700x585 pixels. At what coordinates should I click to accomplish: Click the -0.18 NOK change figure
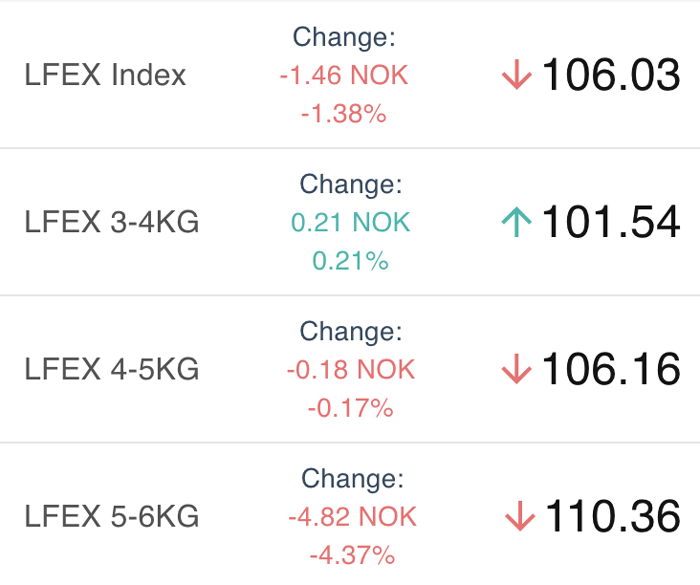(x=351, y=369)
